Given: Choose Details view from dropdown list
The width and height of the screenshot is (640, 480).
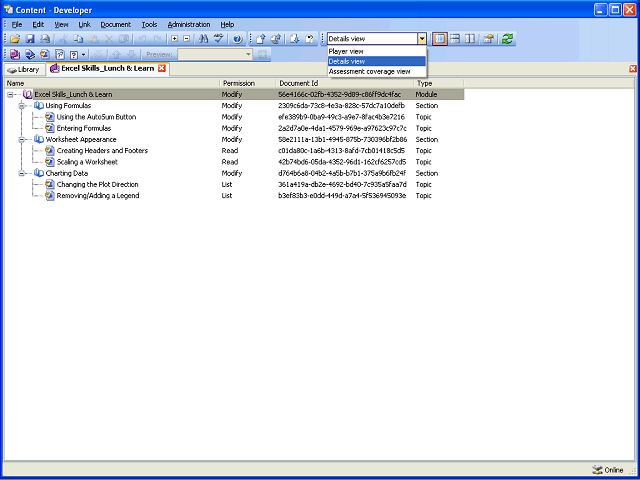Looking at the screenshot, I should 376,61.
